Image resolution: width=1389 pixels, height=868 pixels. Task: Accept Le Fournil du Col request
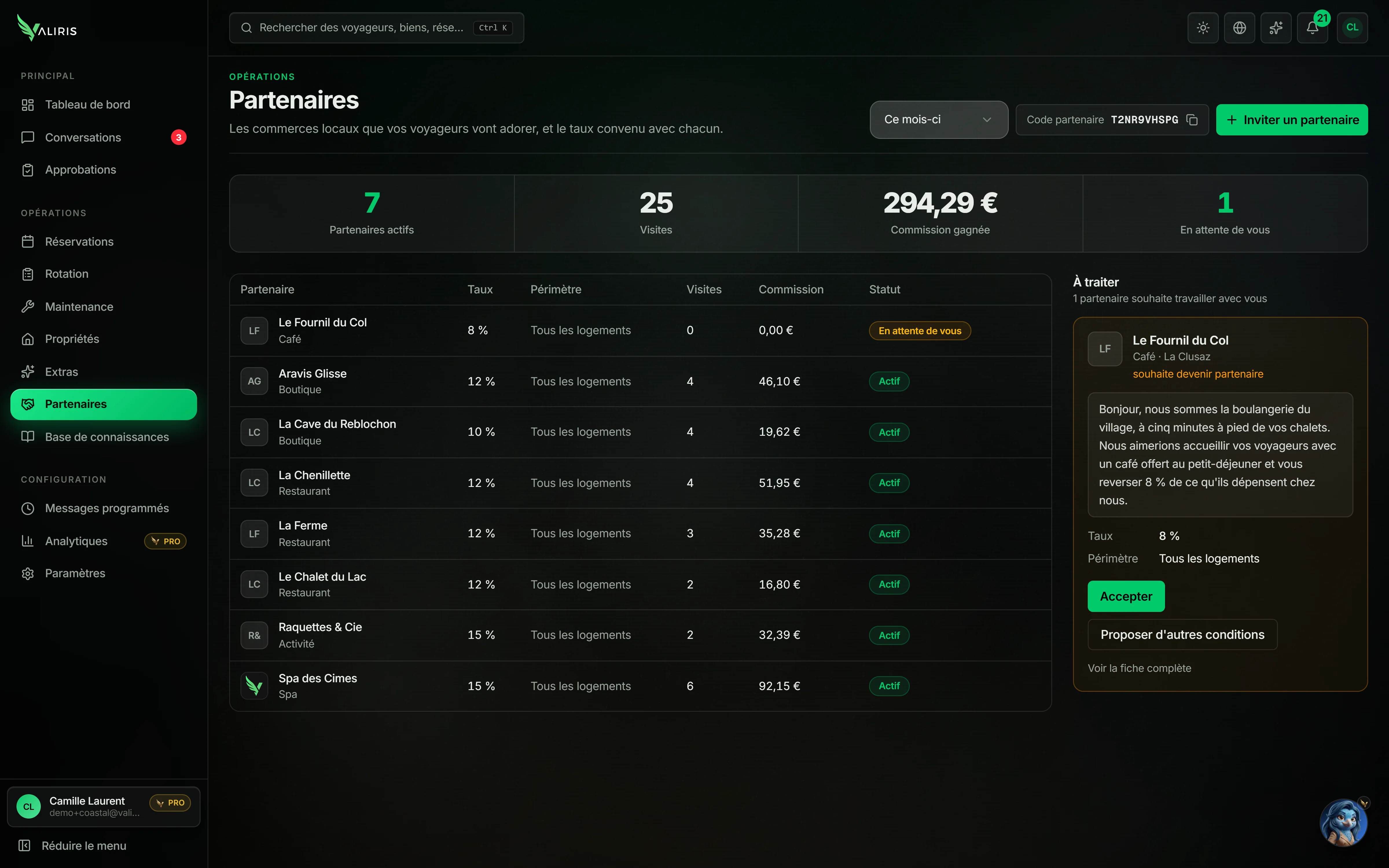(x=1126, y=597)
